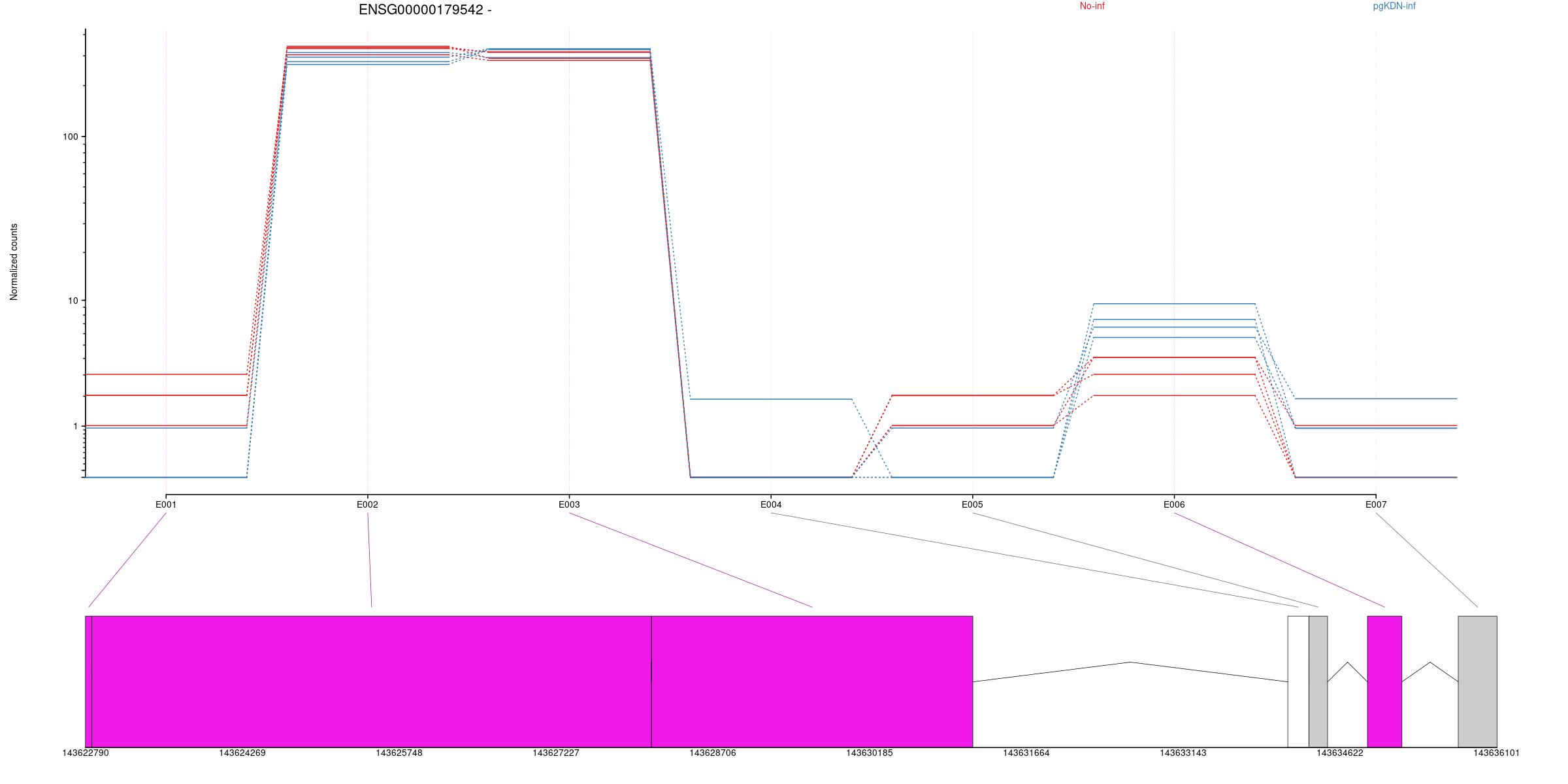Image resolution: width=1568 pixels, height=784 pixels.
Task: Click genomic coordinate 143625748
Action: click(x=399, y=753)
